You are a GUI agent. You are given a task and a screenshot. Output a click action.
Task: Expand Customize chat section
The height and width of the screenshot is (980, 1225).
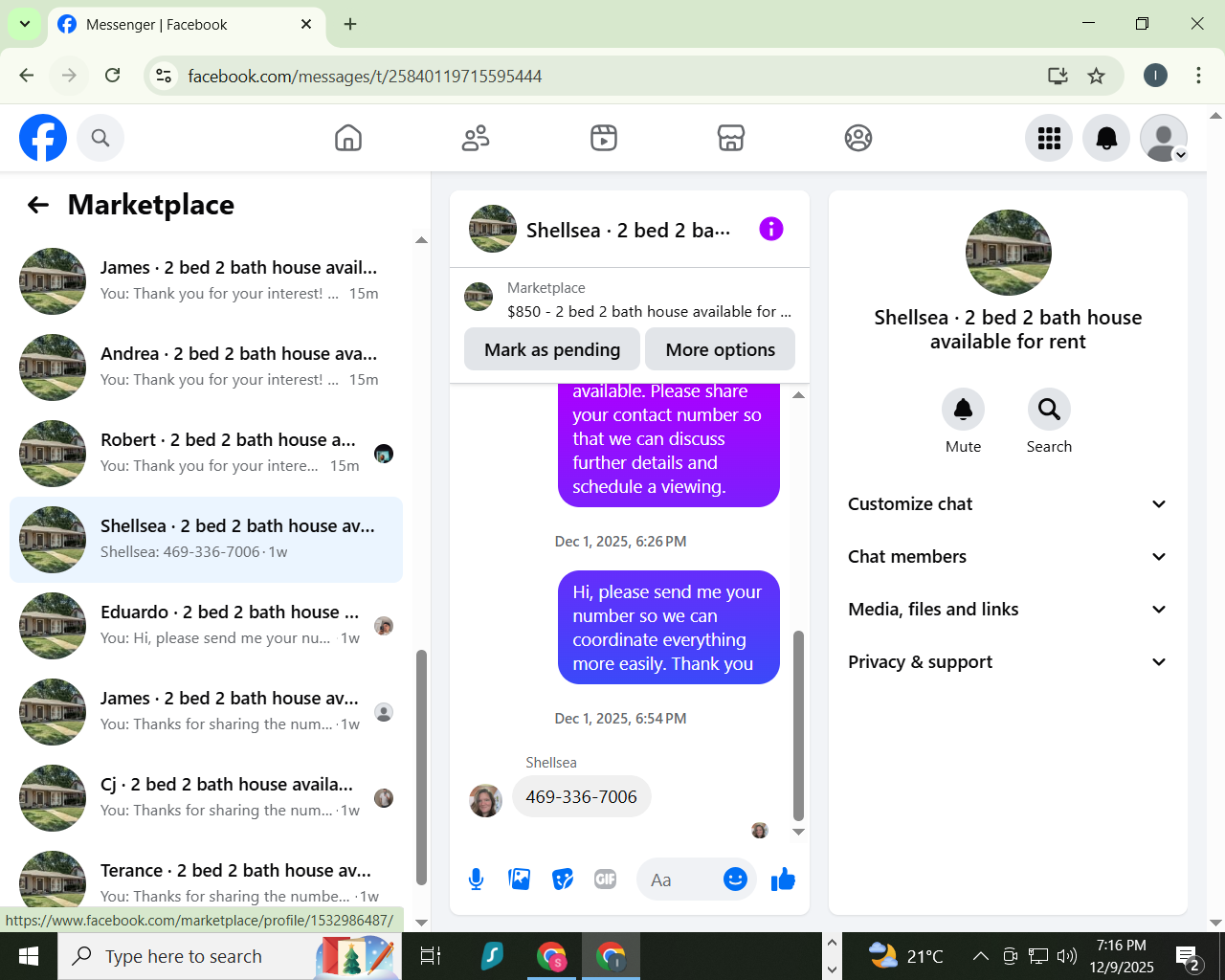click(1008, 504)
